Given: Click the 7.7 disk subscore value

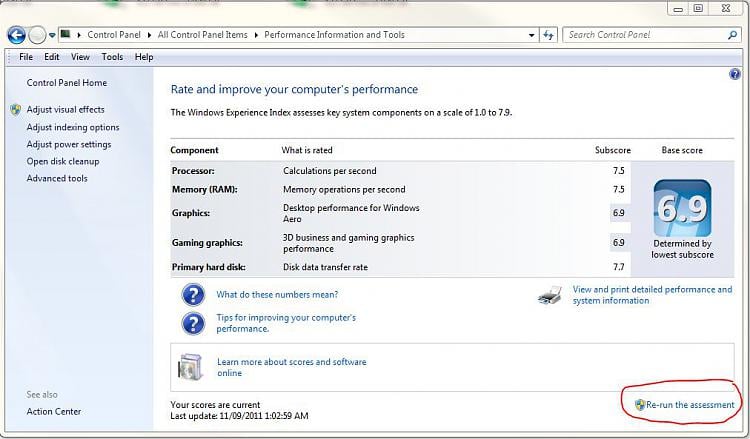Looking at the screenshot, I should (618, 267).
